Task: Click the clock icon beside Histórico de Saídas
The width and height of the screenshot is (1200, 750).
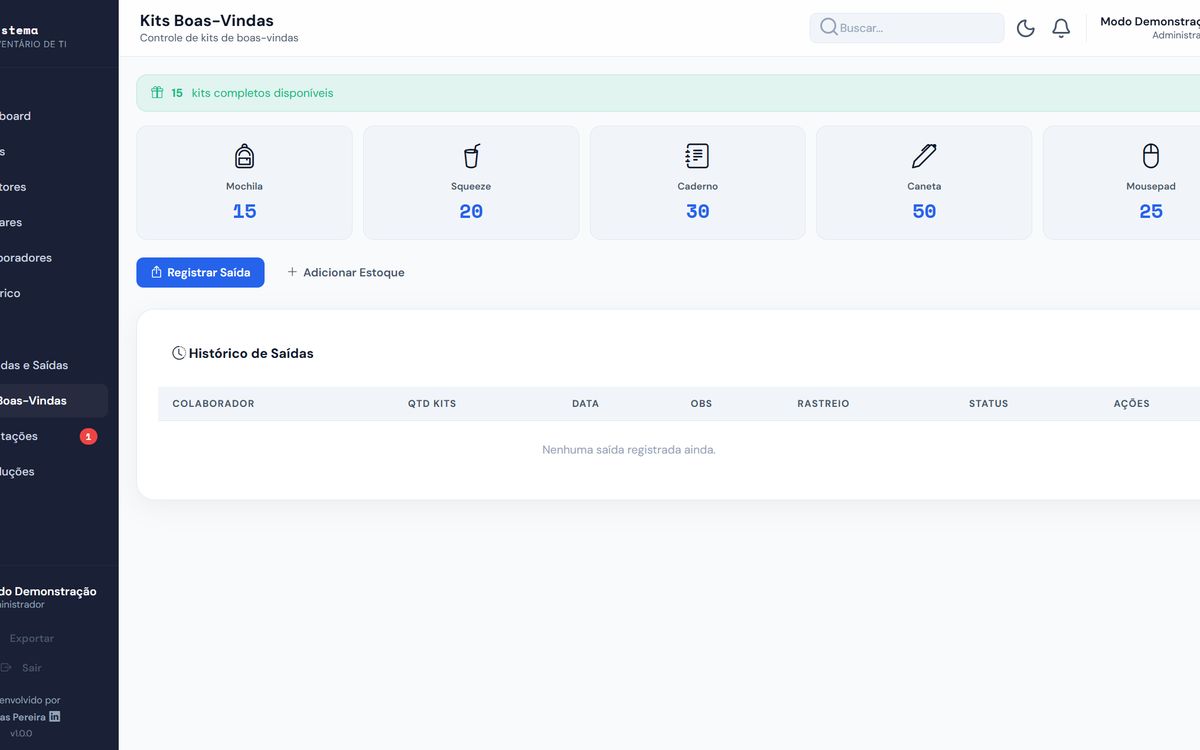Action: tap(179, 353)
